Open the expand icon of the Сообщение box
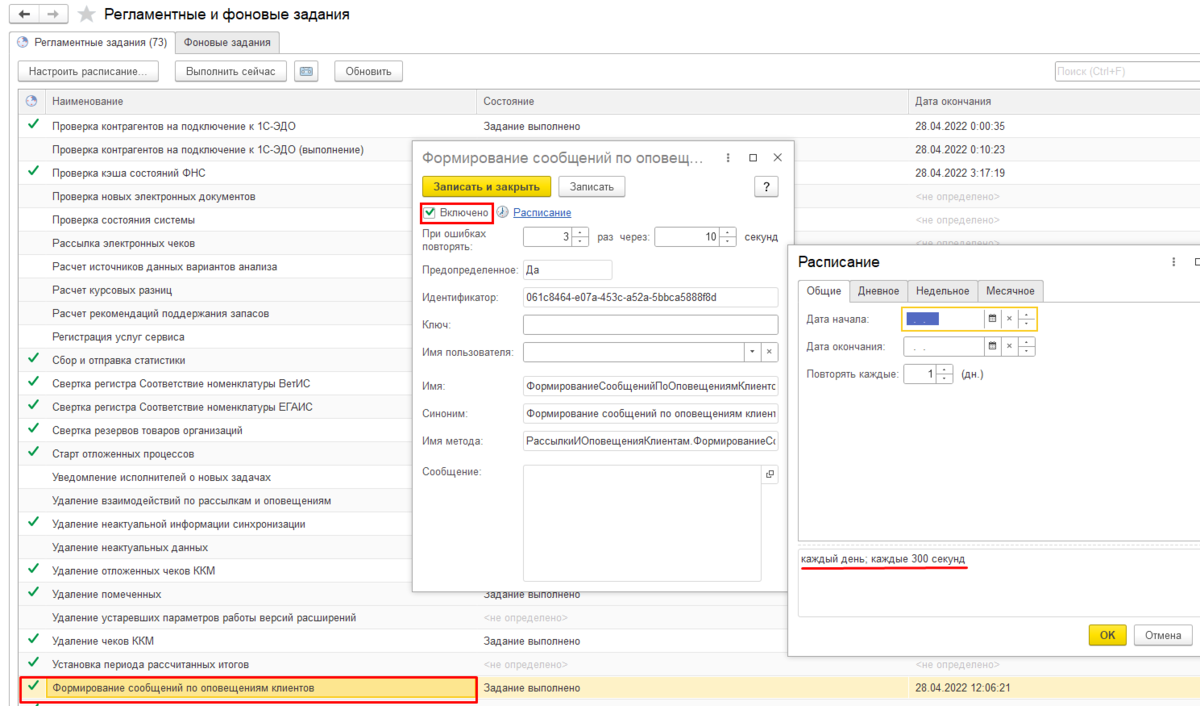Image resolution: width=1200 pixels, height=706 pixels. click(x=770, y=475)
